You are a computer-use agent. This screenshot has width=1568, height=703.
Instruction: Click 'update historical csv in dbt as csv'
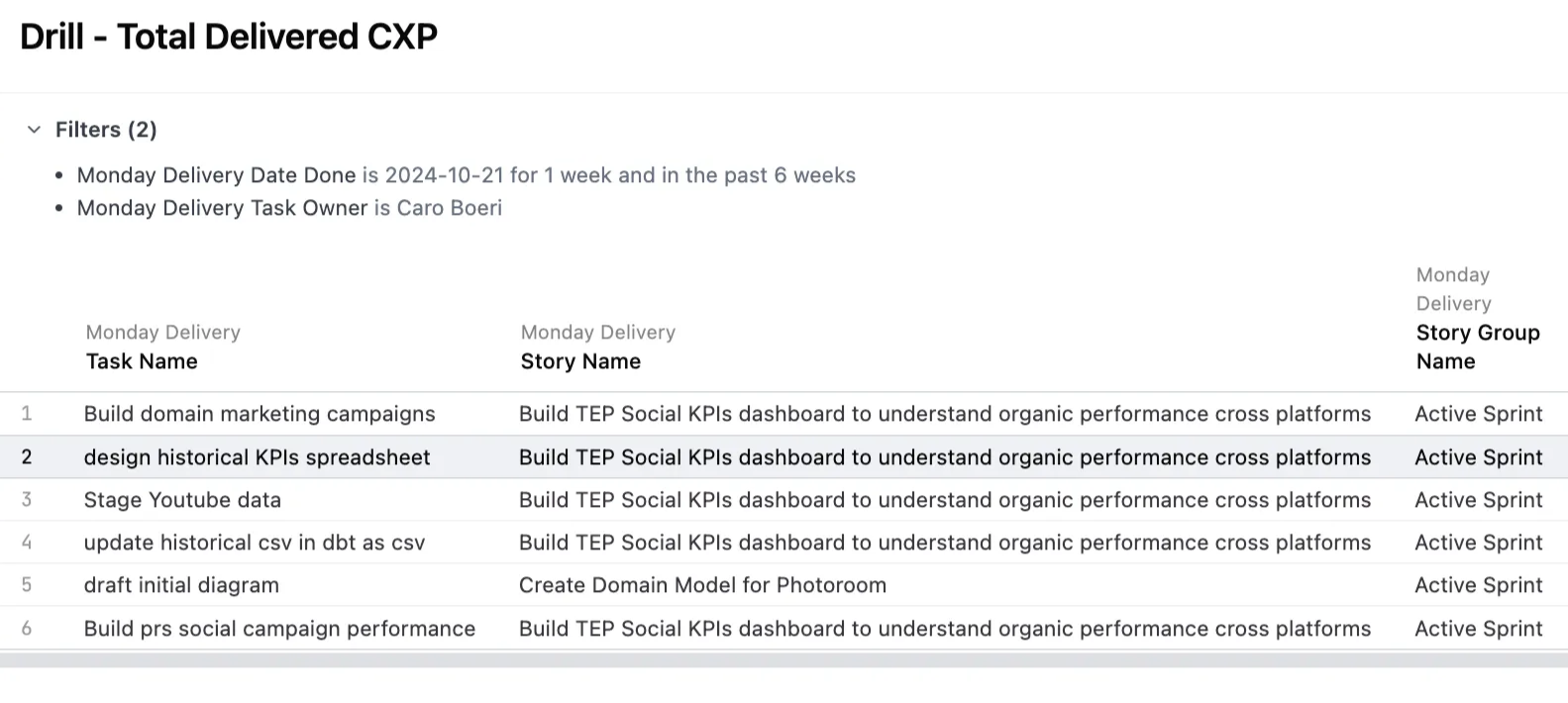click(255, 543)
